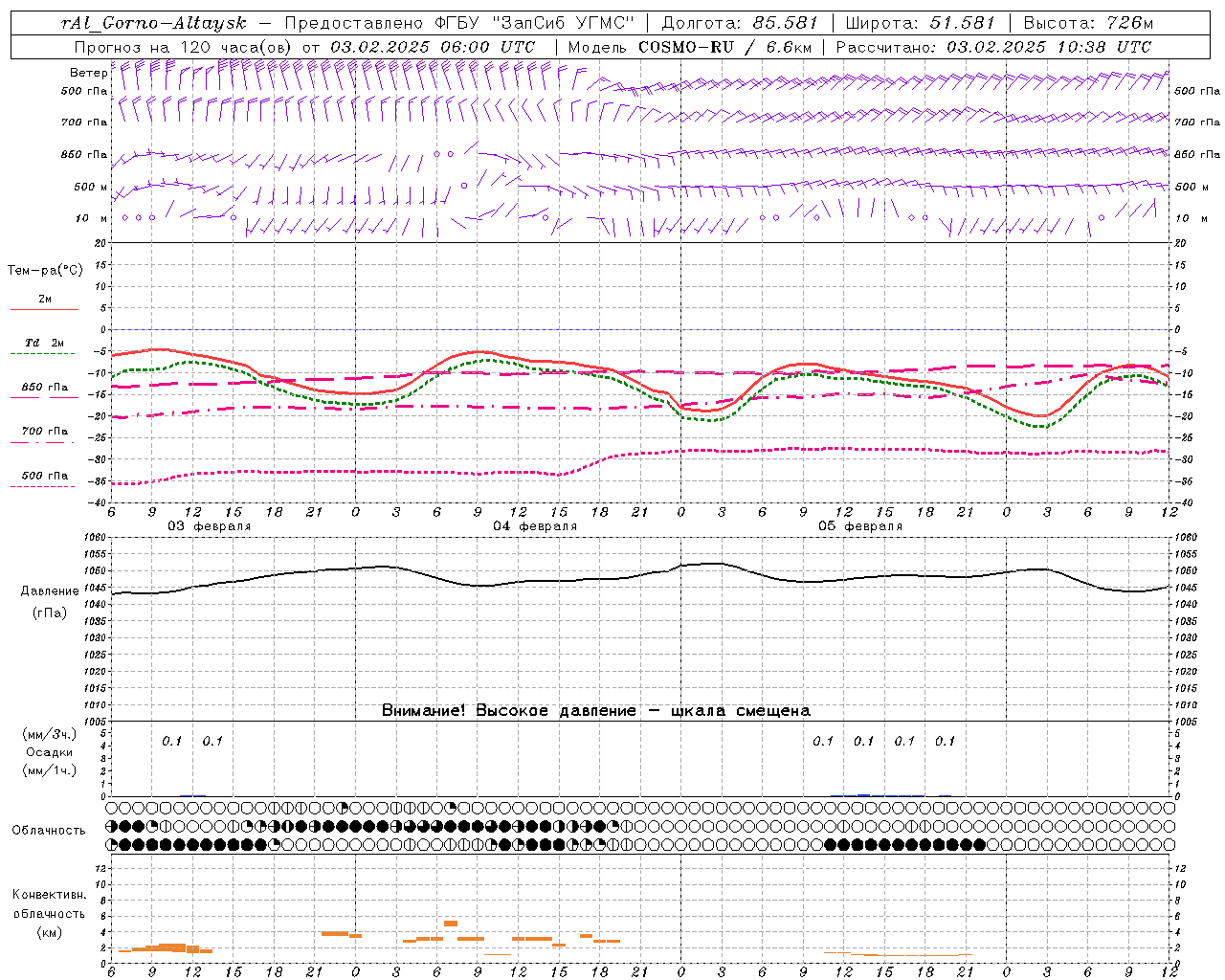Select the 'Широта: 51.581' latitude value
The width and height of the screenshot is (1225, 980).
tap(921, 23)
